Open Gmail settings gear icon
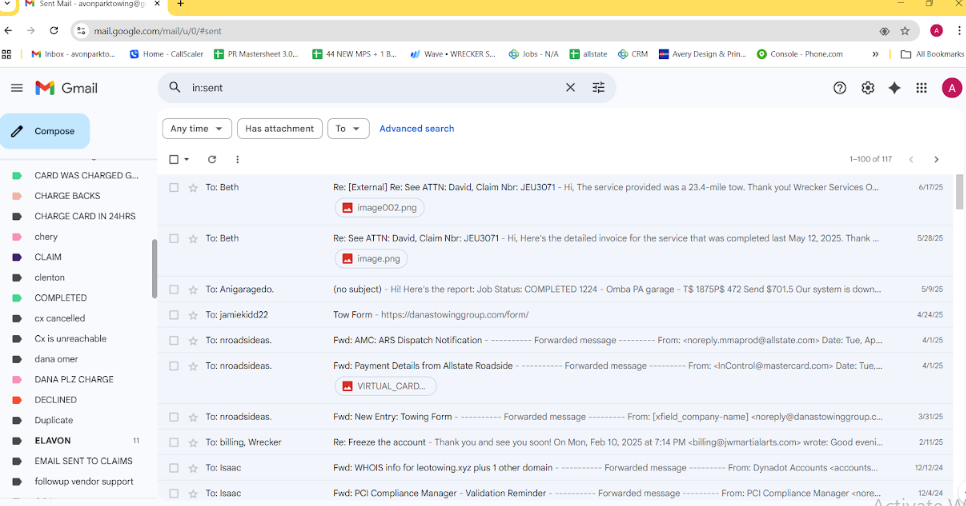Screen dimensions: 966x506 867,88
